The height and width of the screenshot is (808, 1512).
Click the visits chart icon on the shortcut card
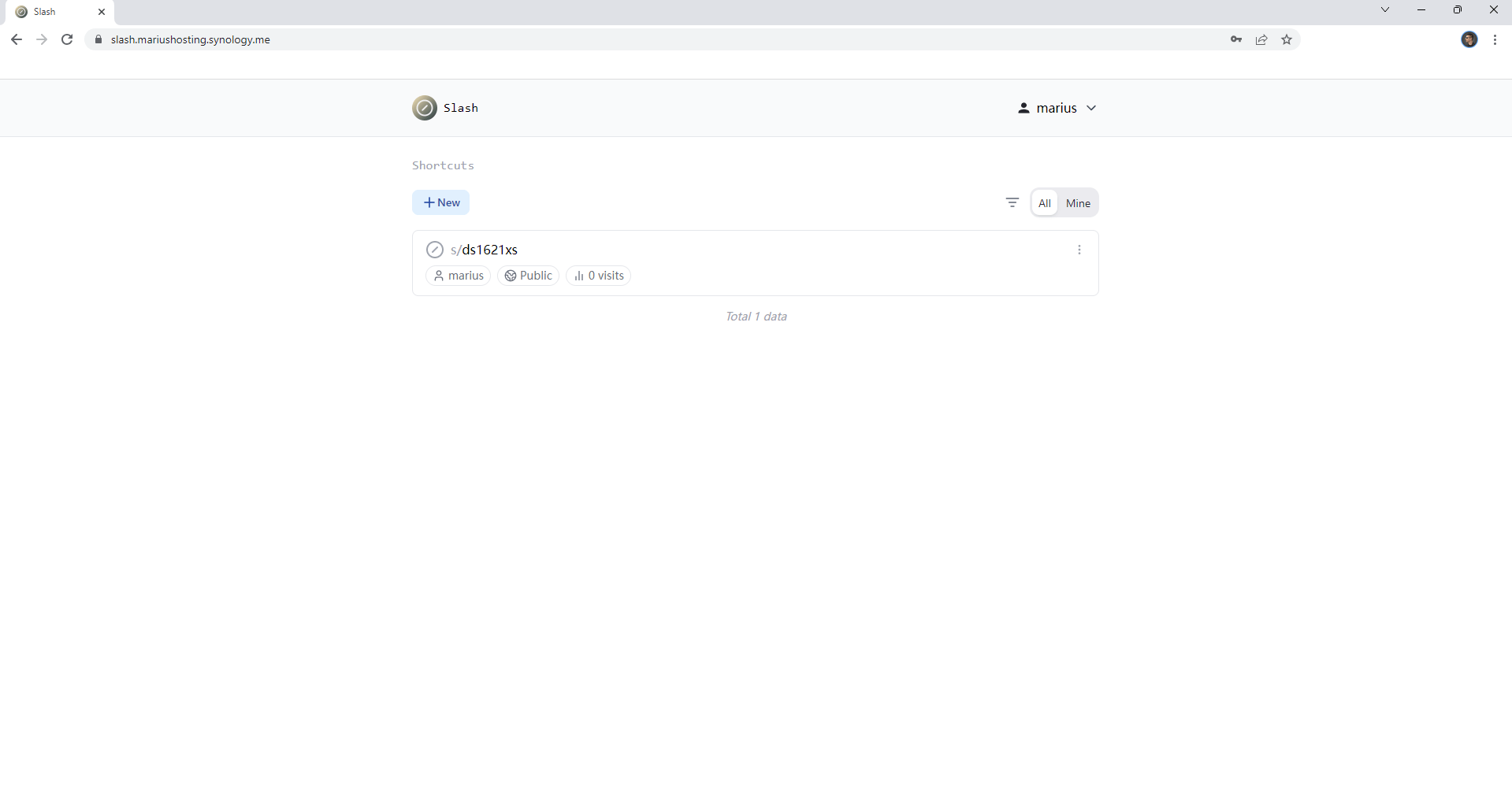pyautogui.click(x=579, y=276)
